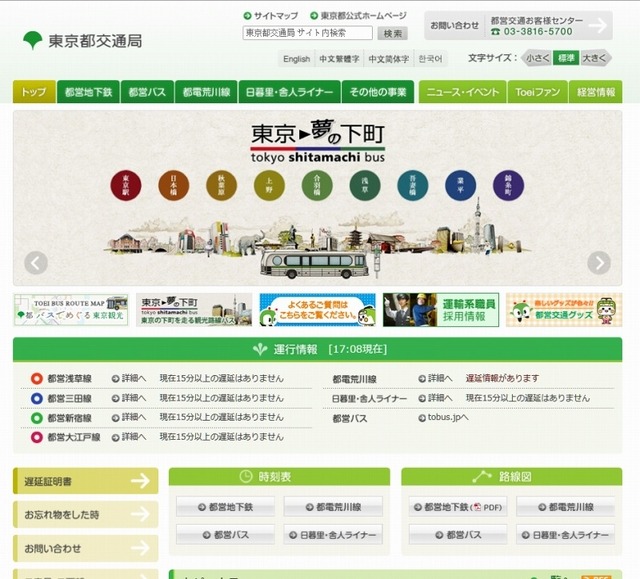Click the 都営浅草線 red circle line icon
The image size is (640, 579).
[37, 378]
